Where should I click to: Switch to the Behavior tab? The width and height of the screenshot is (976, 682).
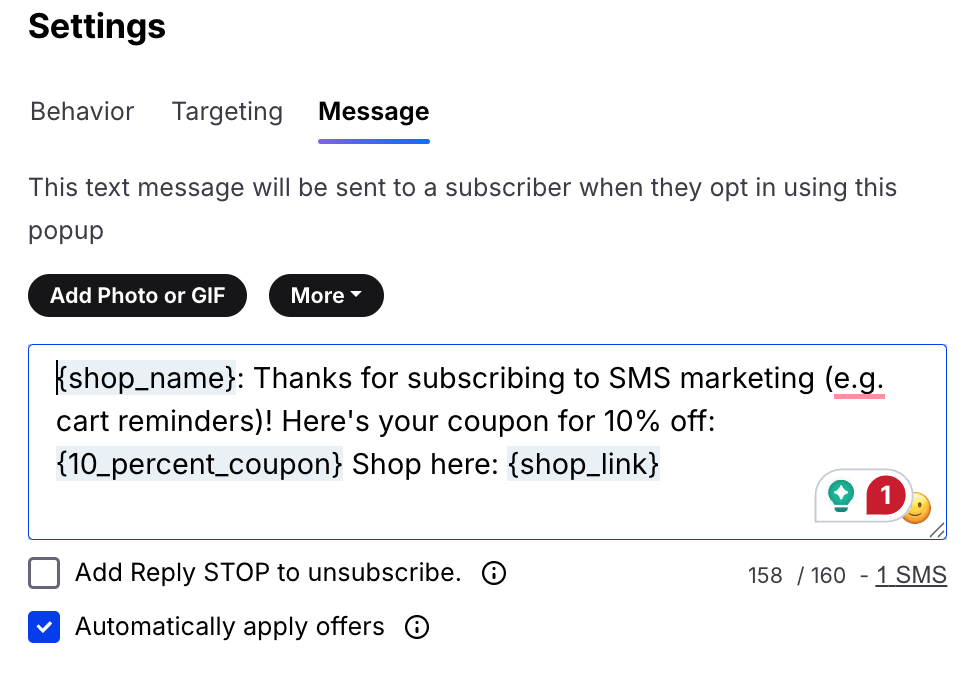click(x=82, y=112)
